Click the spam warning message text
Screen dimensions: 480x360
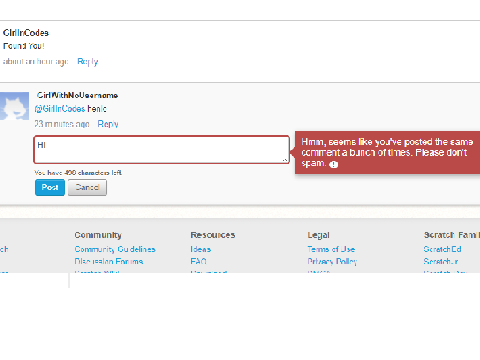tap(387, 152)
